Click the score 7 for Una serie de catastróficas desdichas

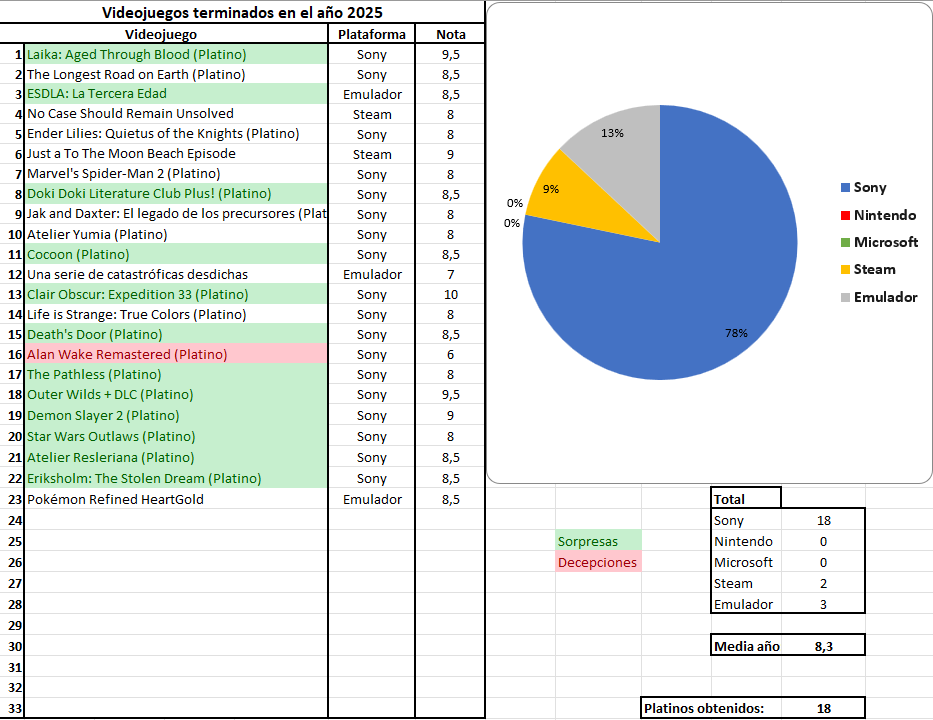click(x=450, y=274)
